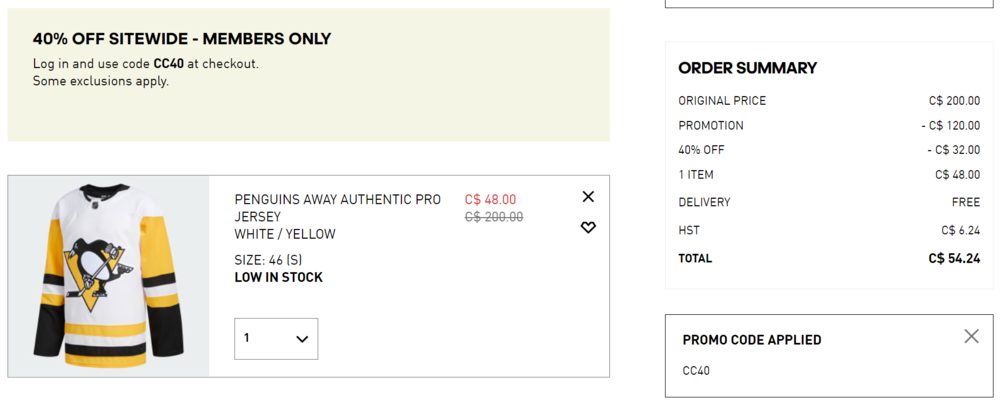The image size is (1000, 405).
Task: Add the jersey to wishlist heart
Action: [x=588, y=227]
